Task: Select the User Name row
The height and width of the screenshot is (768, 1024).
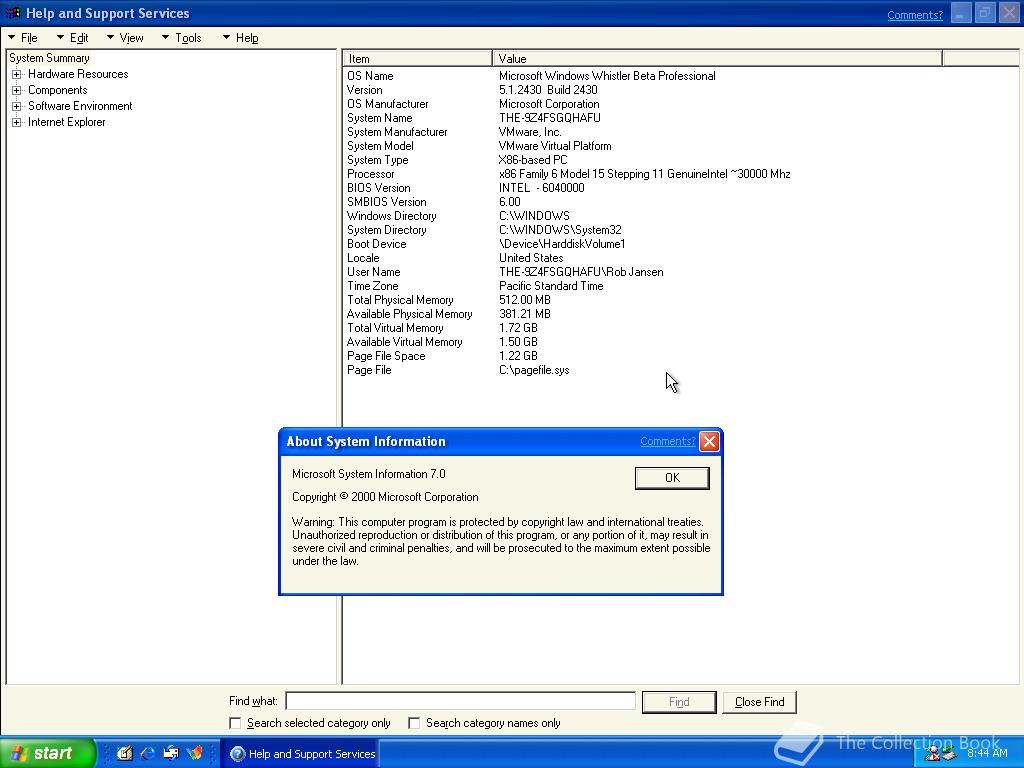Action: tap(505, 272)
